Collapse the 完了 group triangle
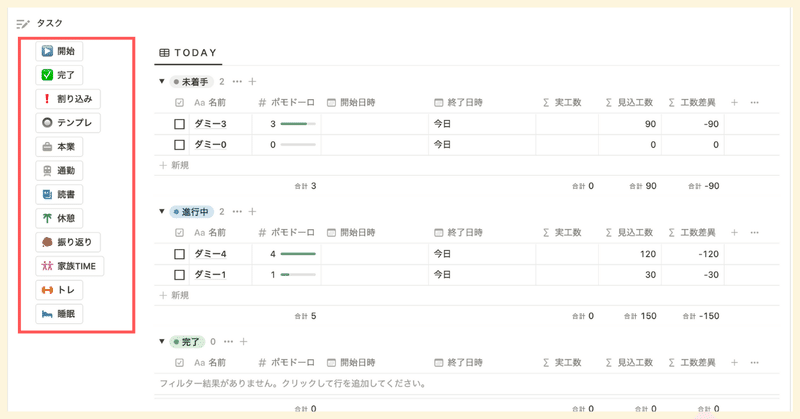Image resolution: width=800 pixels, height=419 pixels. [162, 341]
